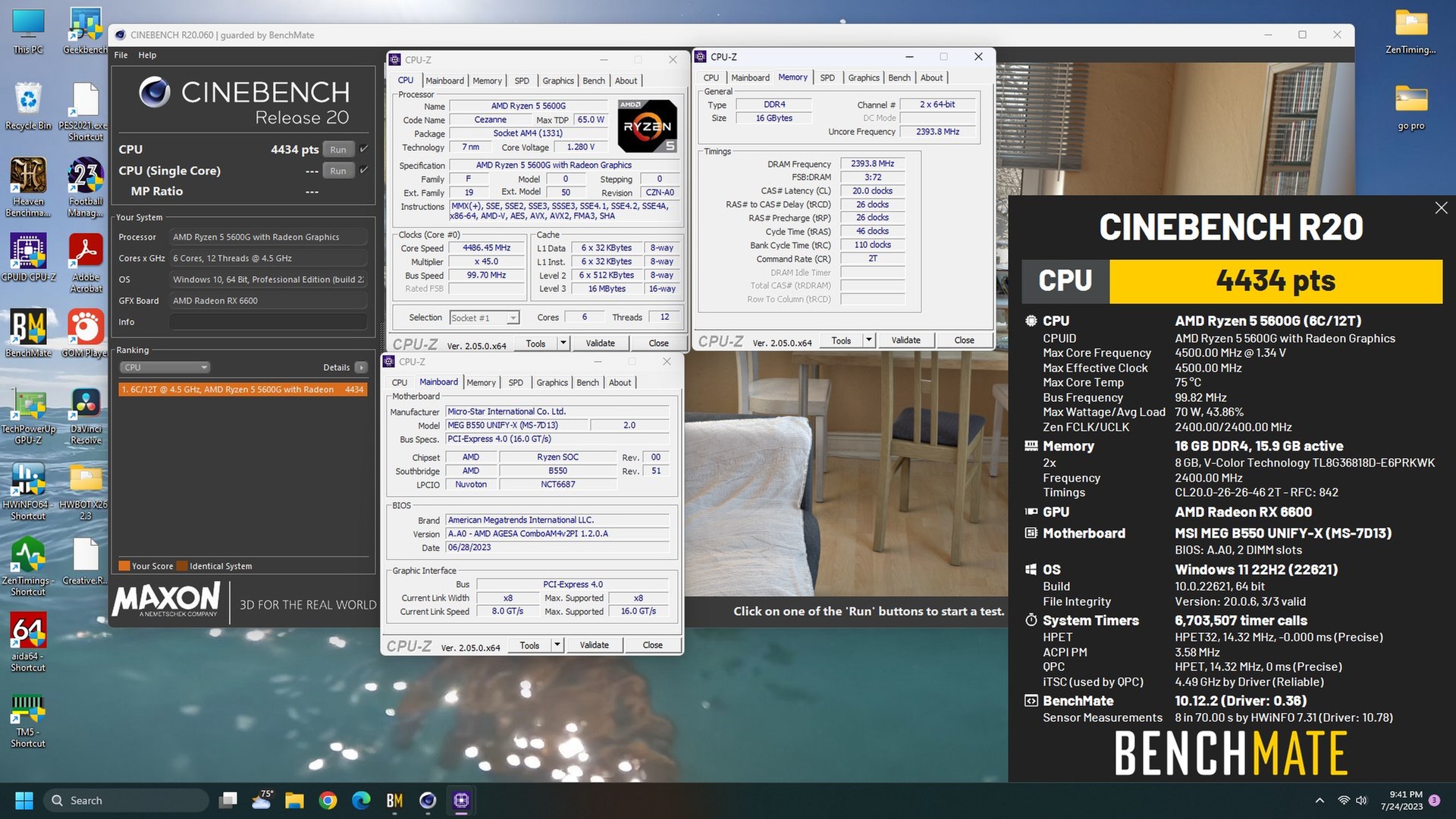
Task: Open Task View in taskbar
Action: [x=227, y=801]
